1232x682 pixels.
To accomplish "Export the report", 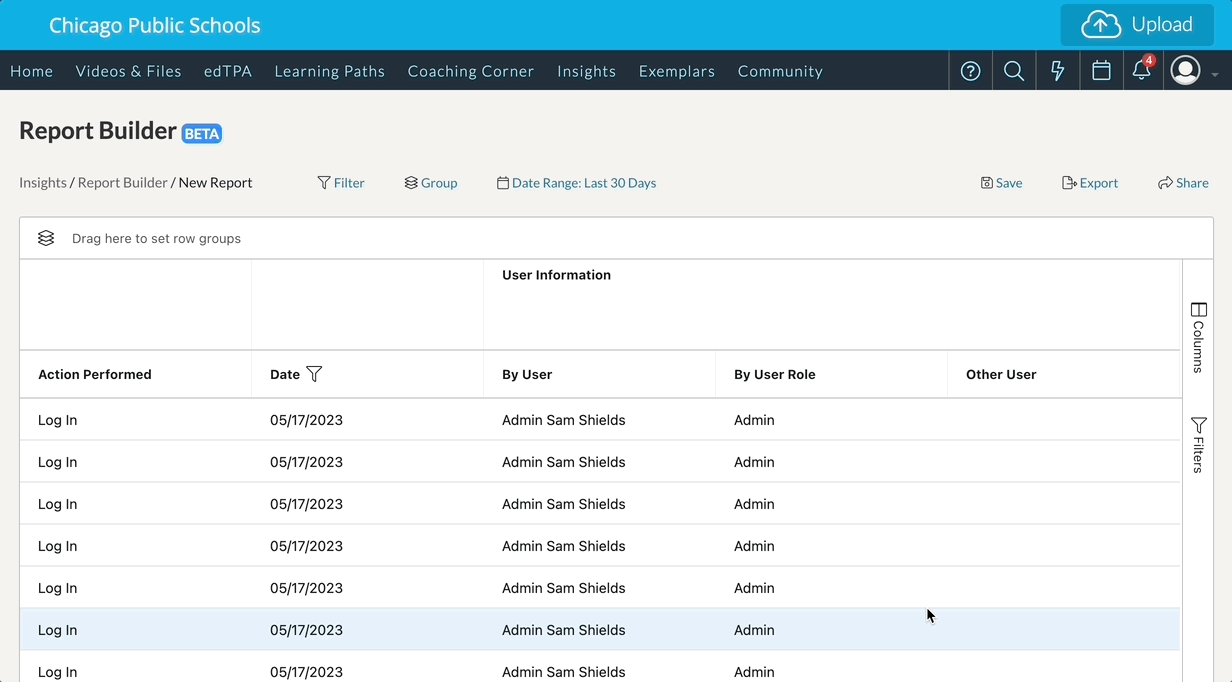I will click(x=1090, y=183).
